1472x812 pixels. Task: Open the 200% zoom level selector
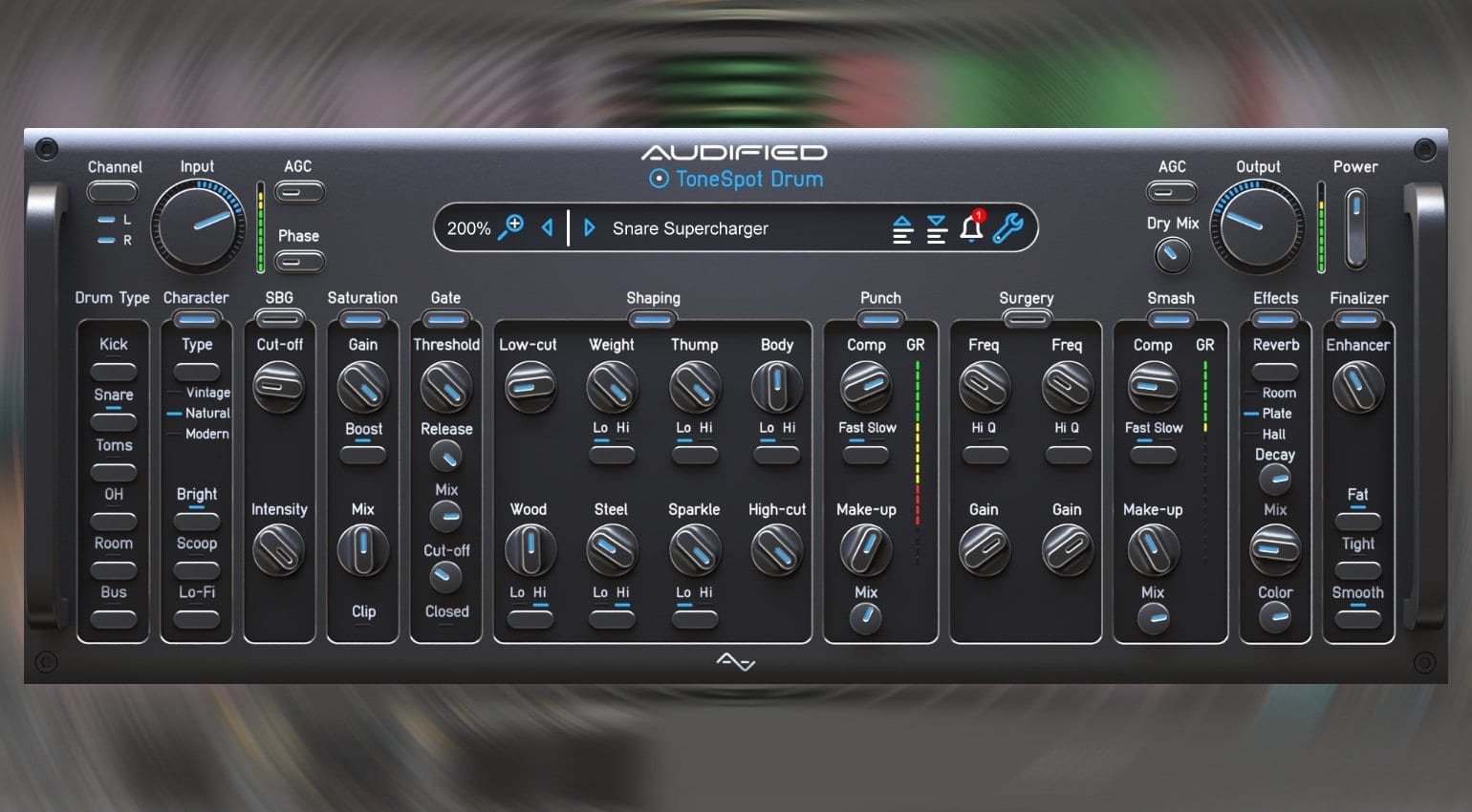click(x=468, y=228)
